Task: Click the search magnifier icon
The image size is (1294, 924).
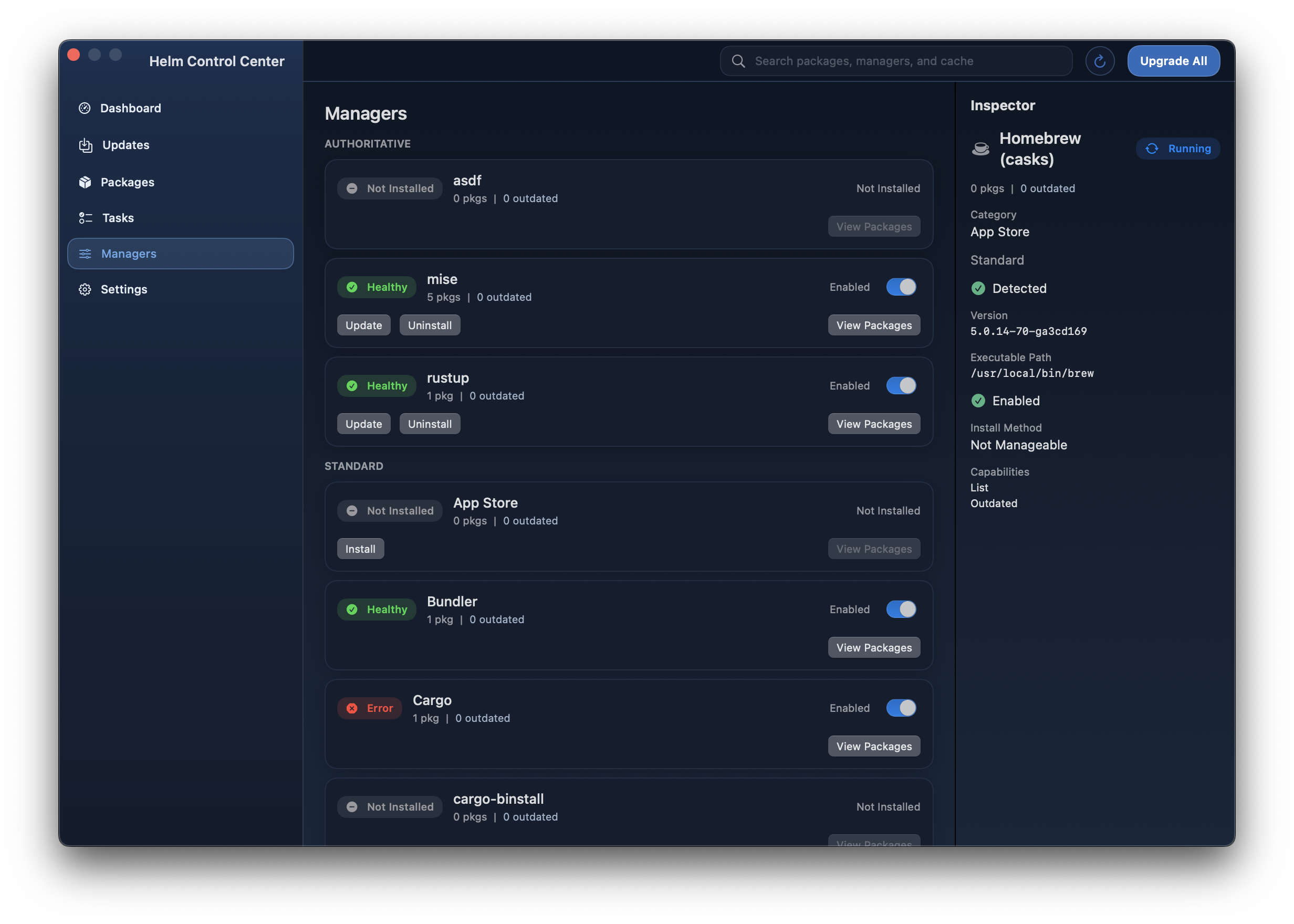Action: pyautogui.click(x=738, y=61)
